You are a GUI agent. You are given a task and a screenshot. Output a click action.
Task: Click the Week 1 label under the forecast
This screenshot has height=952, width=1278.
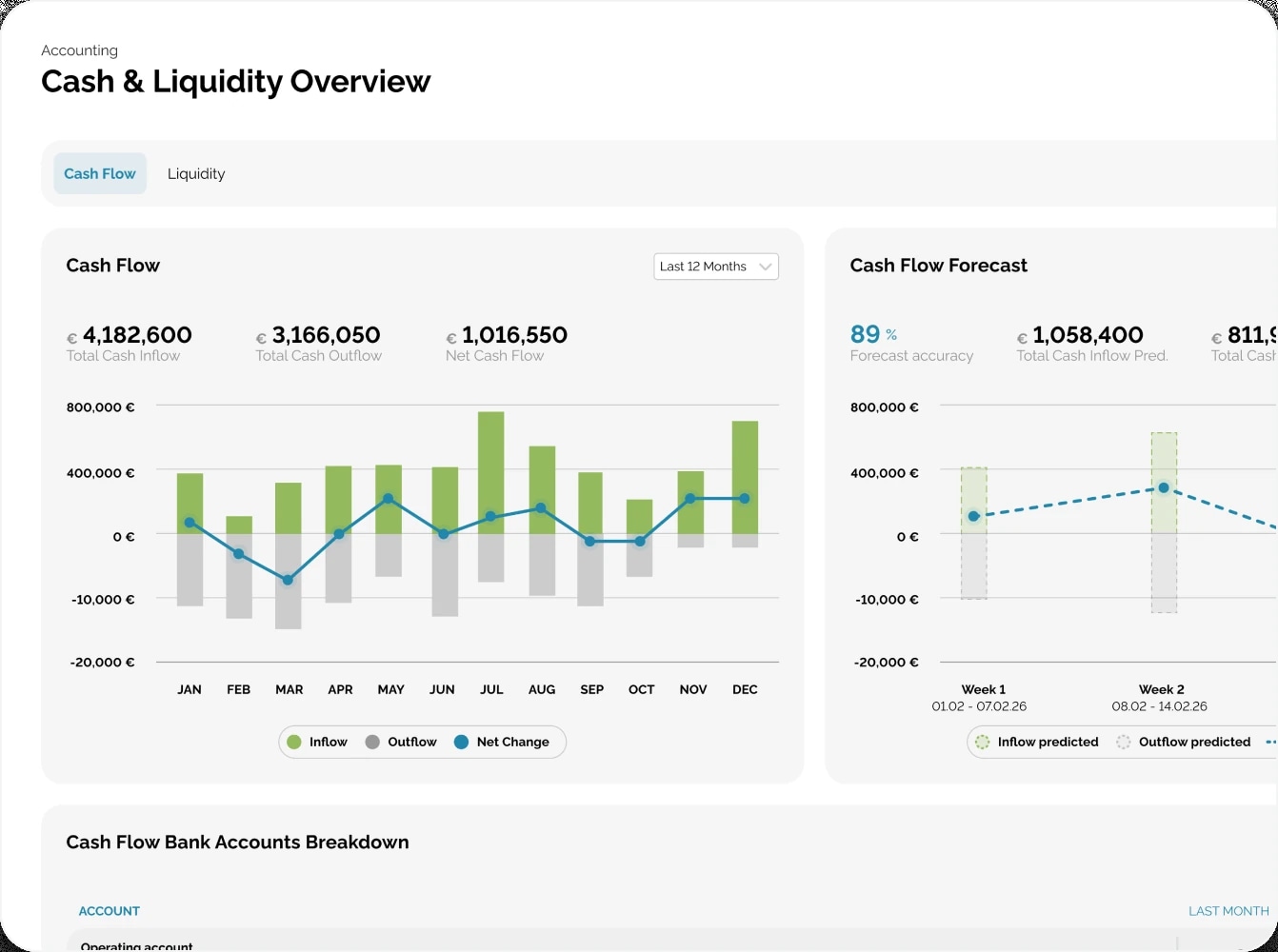[x=984, y=689]
